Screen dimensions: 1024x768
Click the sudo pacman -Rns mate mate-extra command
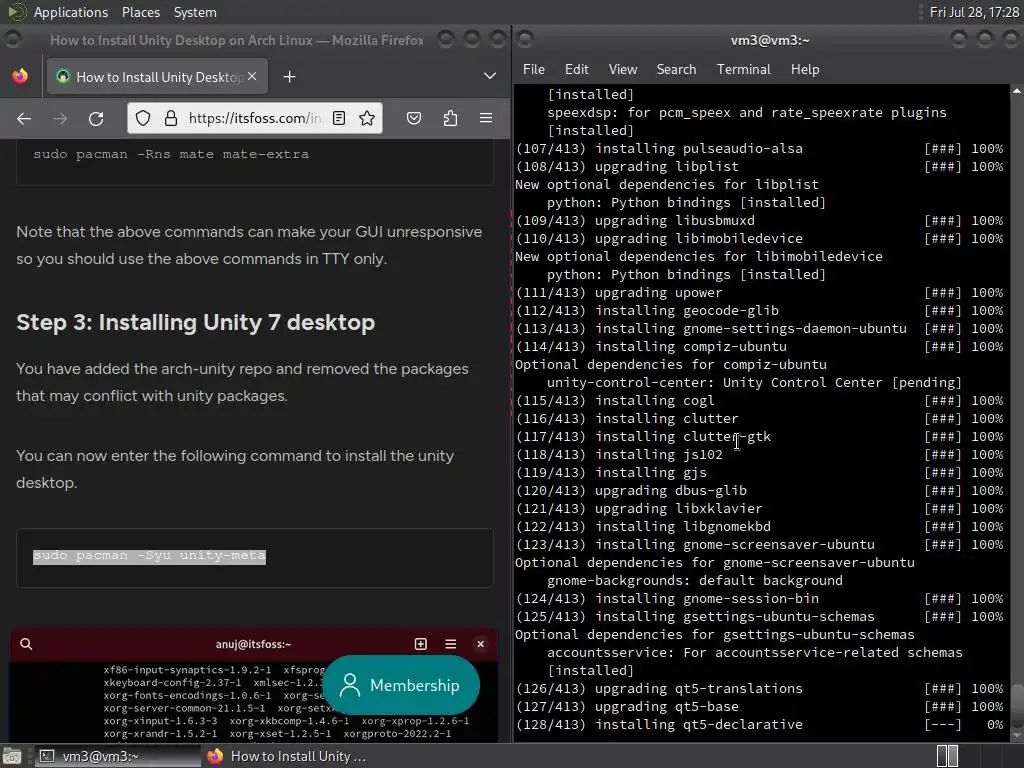170,154
